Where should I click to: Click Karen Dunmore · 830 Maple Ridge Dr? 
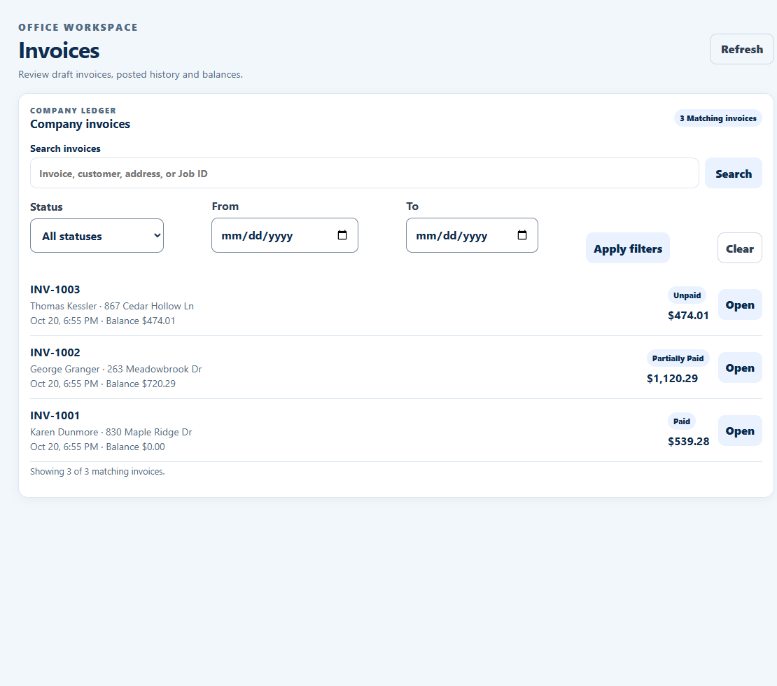[x=111, y=432]
